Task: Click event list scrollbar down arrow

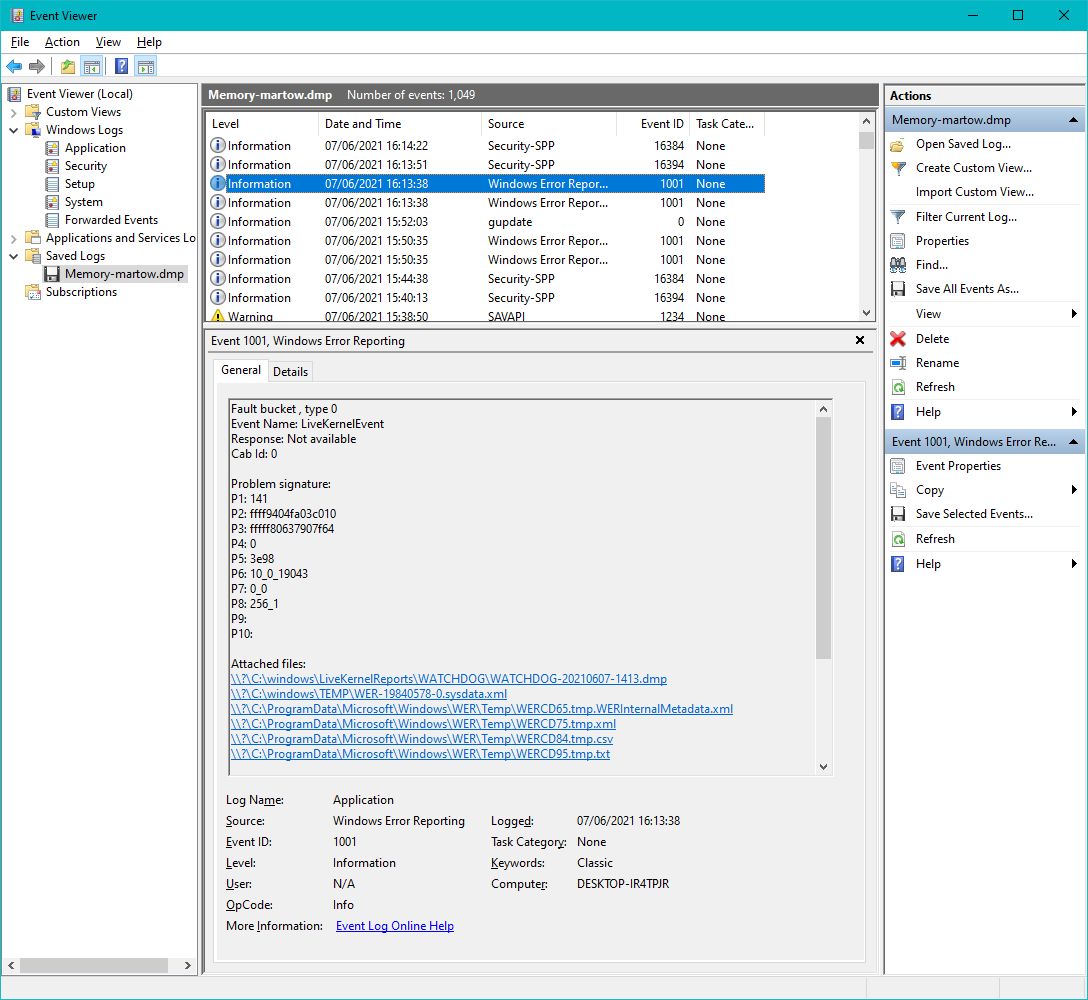Action: (866, 313)
